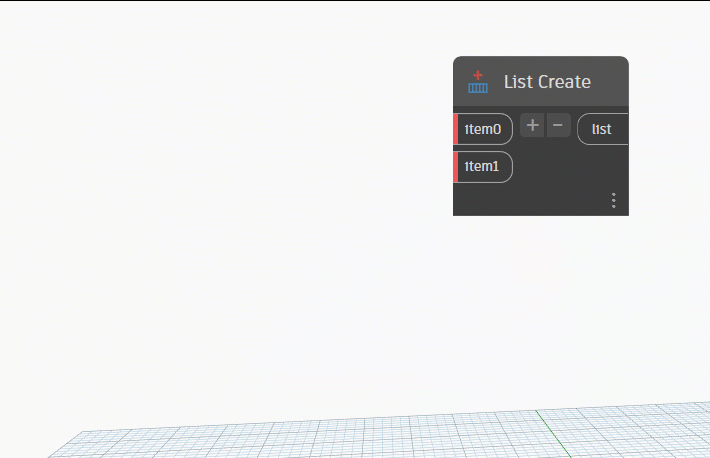Click the List Create node icon

478,82
